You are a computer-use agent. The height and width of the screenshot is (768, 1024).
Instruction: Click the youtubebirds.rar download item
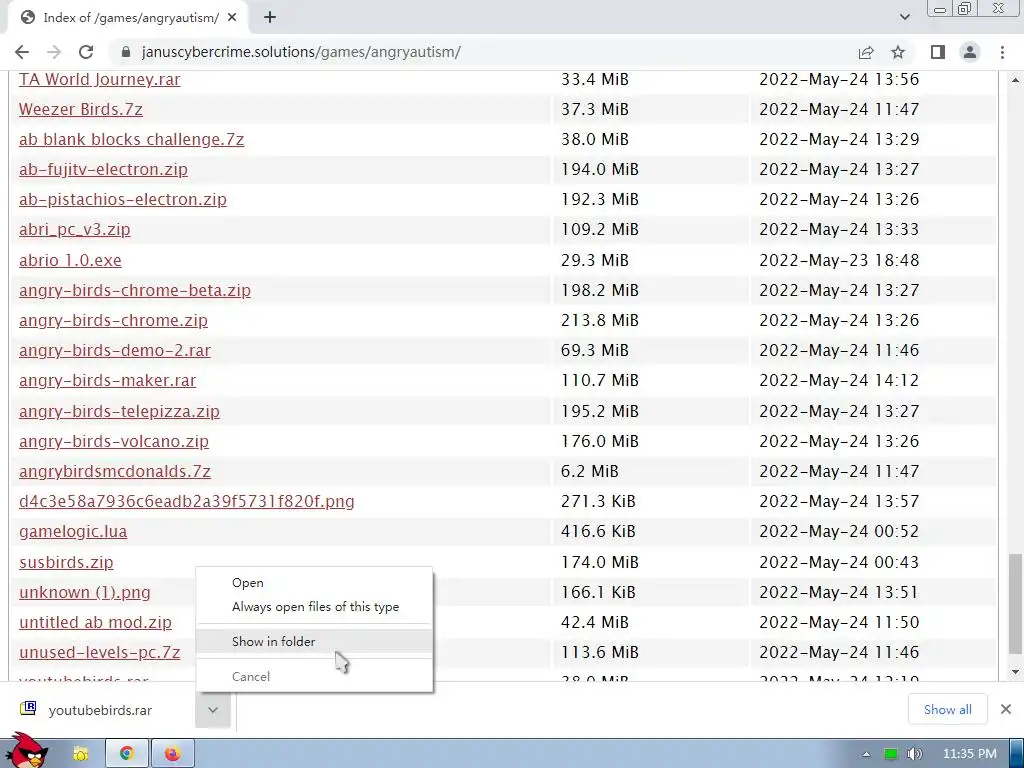coord(100,710)
